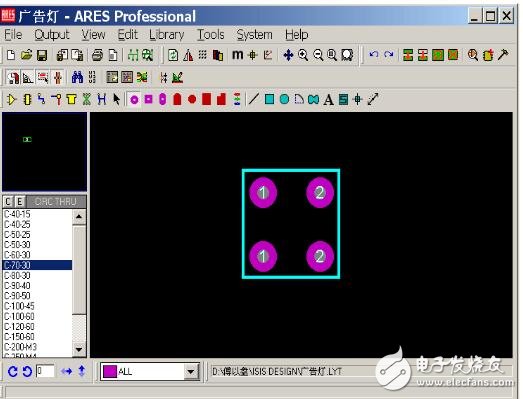Viewport: 523px width, 399px height.
Task: Open a layout with the folder icon
Action: pyautogui.click(x=27, y=55)
